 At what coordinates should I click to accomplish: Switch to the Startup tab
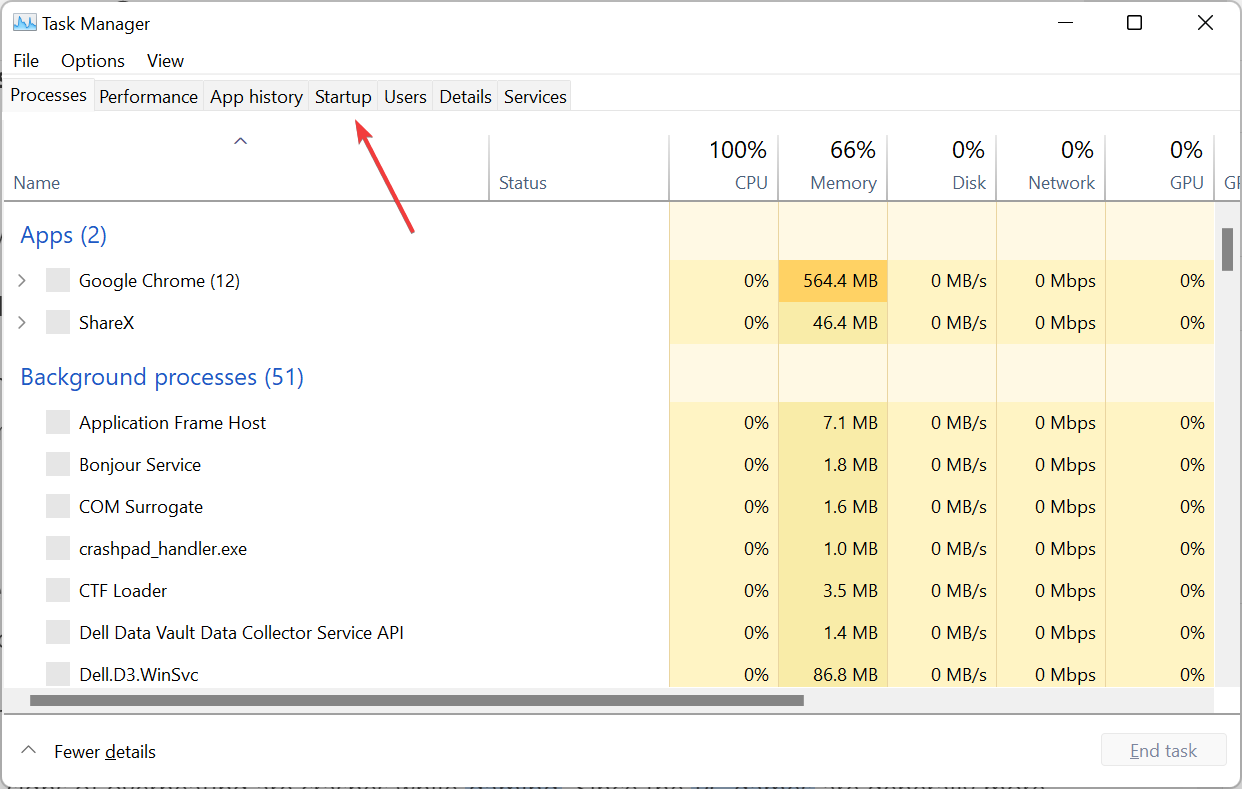343,95
